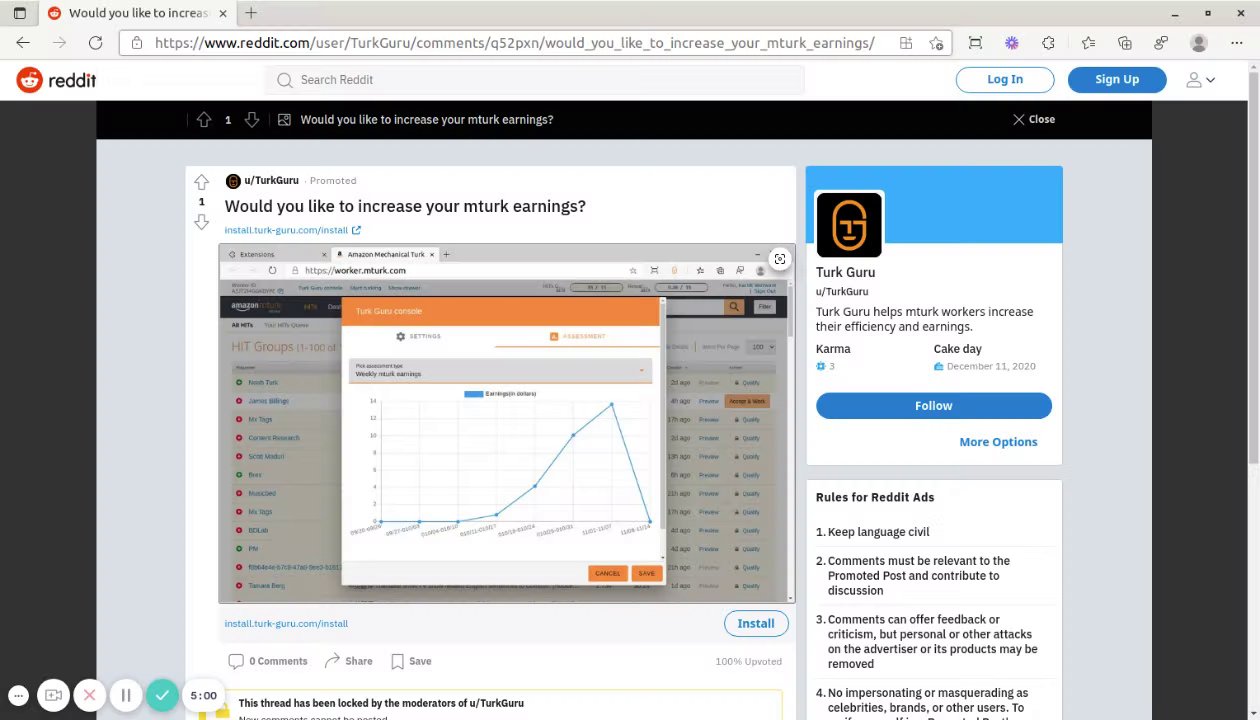Reload the page with the refresh icon

click(95, 43)
